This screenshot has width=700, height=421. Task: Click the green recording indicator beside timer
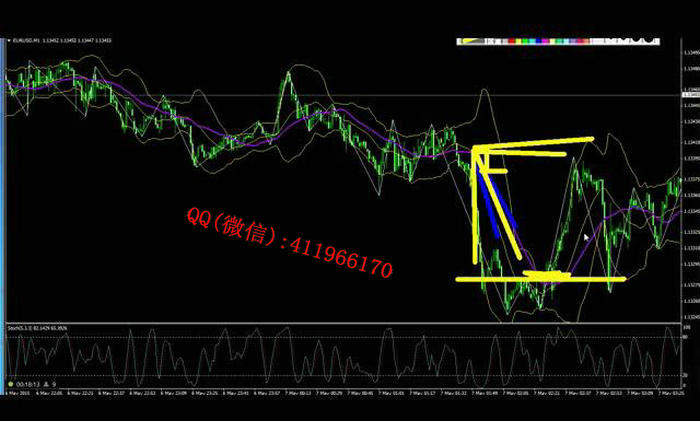point(10,382)
